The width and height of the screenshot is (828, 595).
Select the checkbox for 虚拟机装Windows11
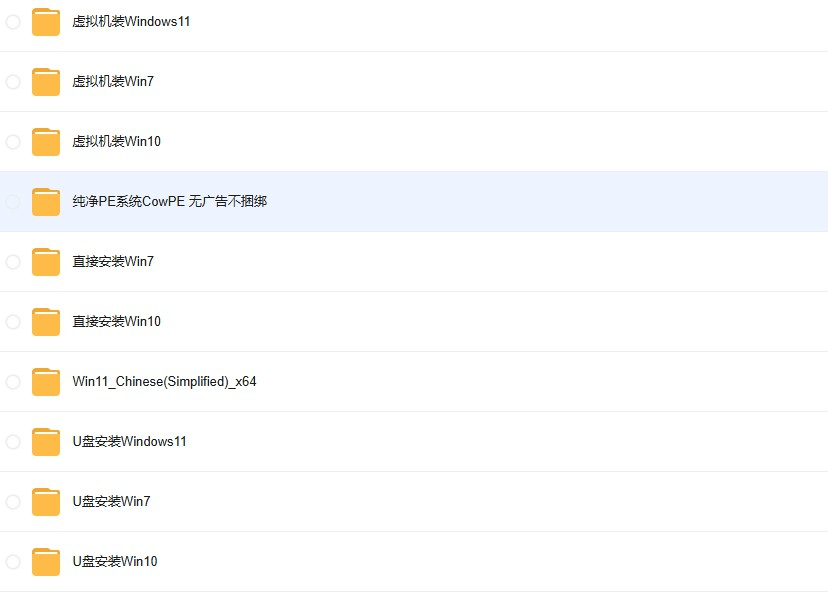13,22
